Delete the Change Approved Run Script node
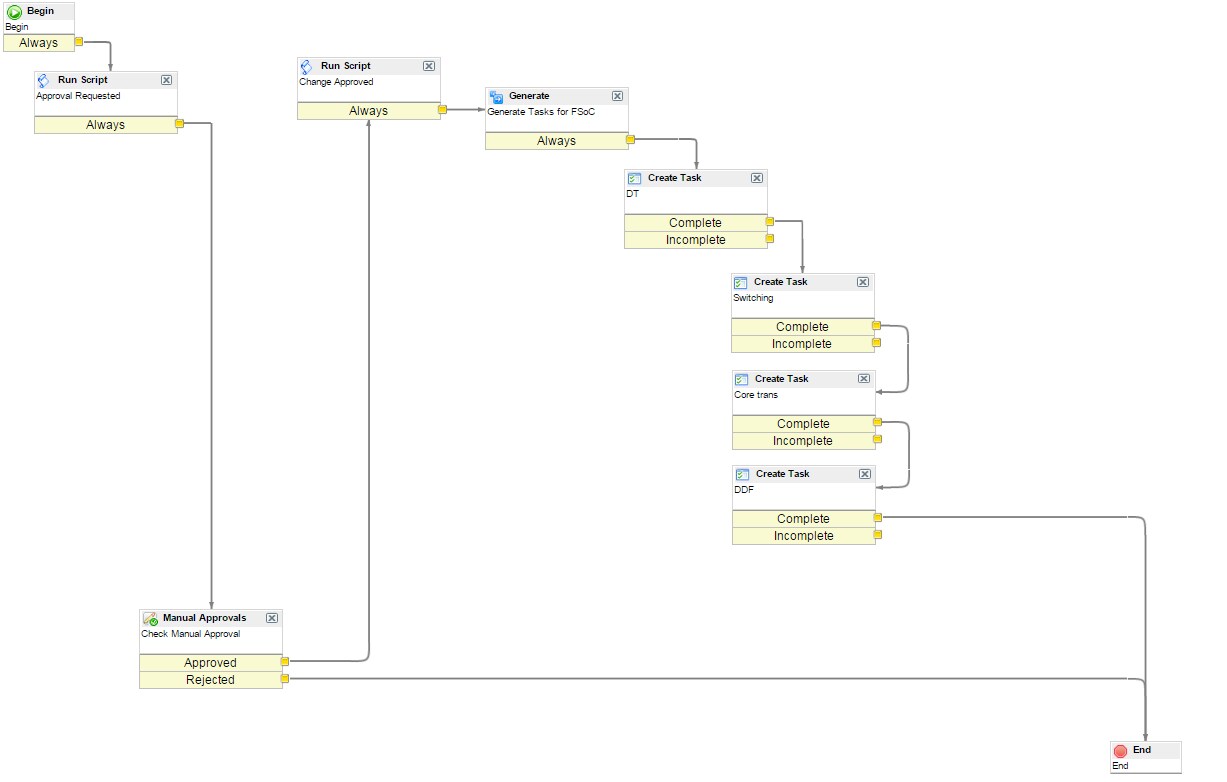Viewport: 1227px width, 782px height. [x=429, y=65]
